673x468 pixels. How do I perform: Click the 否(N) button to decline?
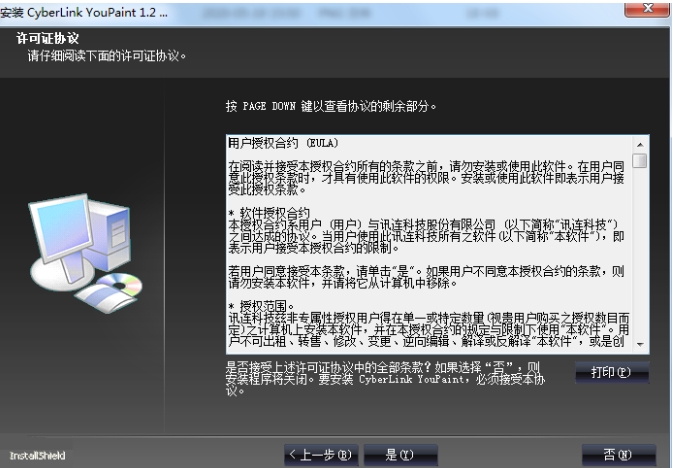tap(618, 455)
